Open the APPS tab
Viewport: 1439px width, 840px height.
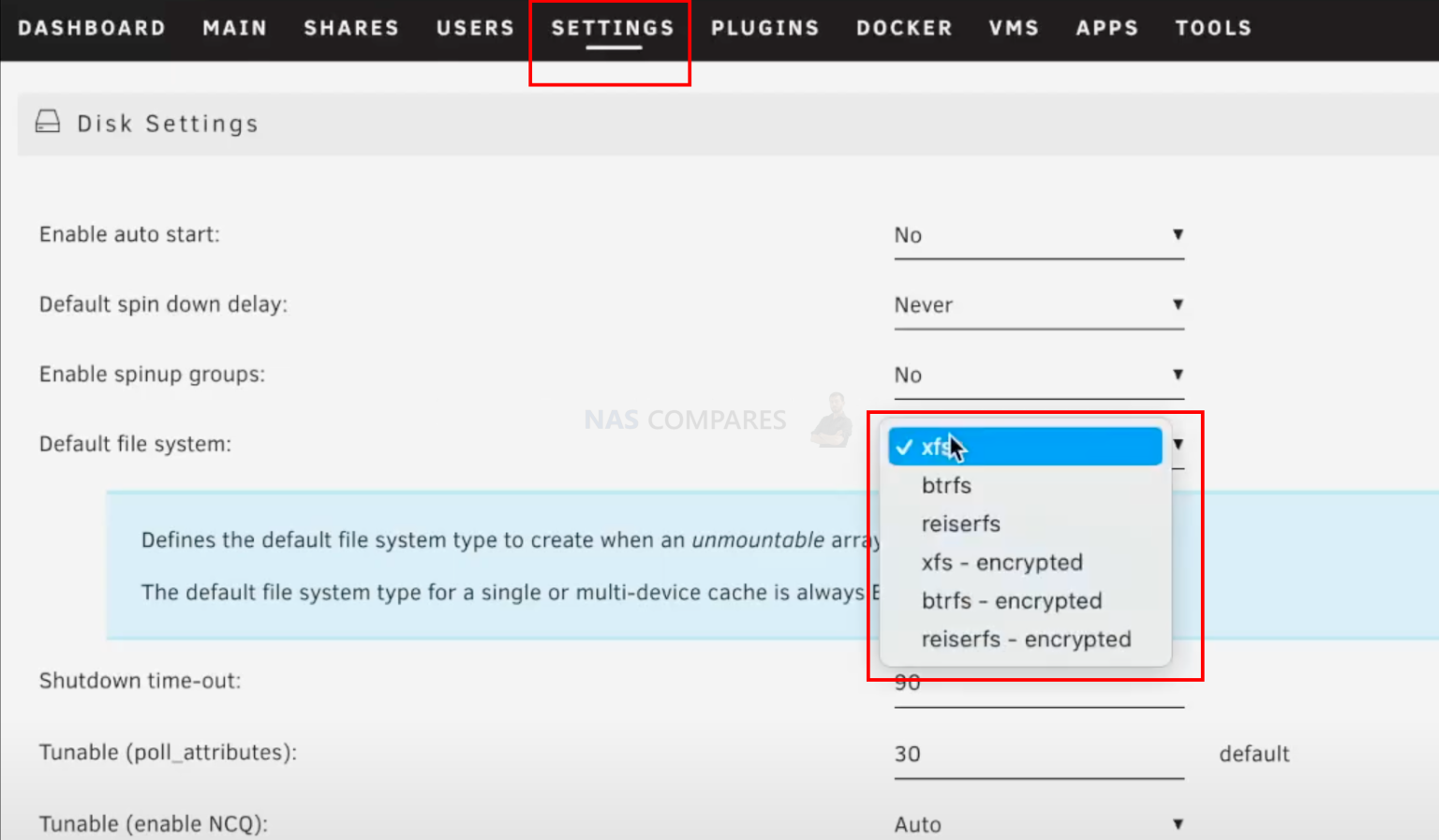click(1106, 27)
